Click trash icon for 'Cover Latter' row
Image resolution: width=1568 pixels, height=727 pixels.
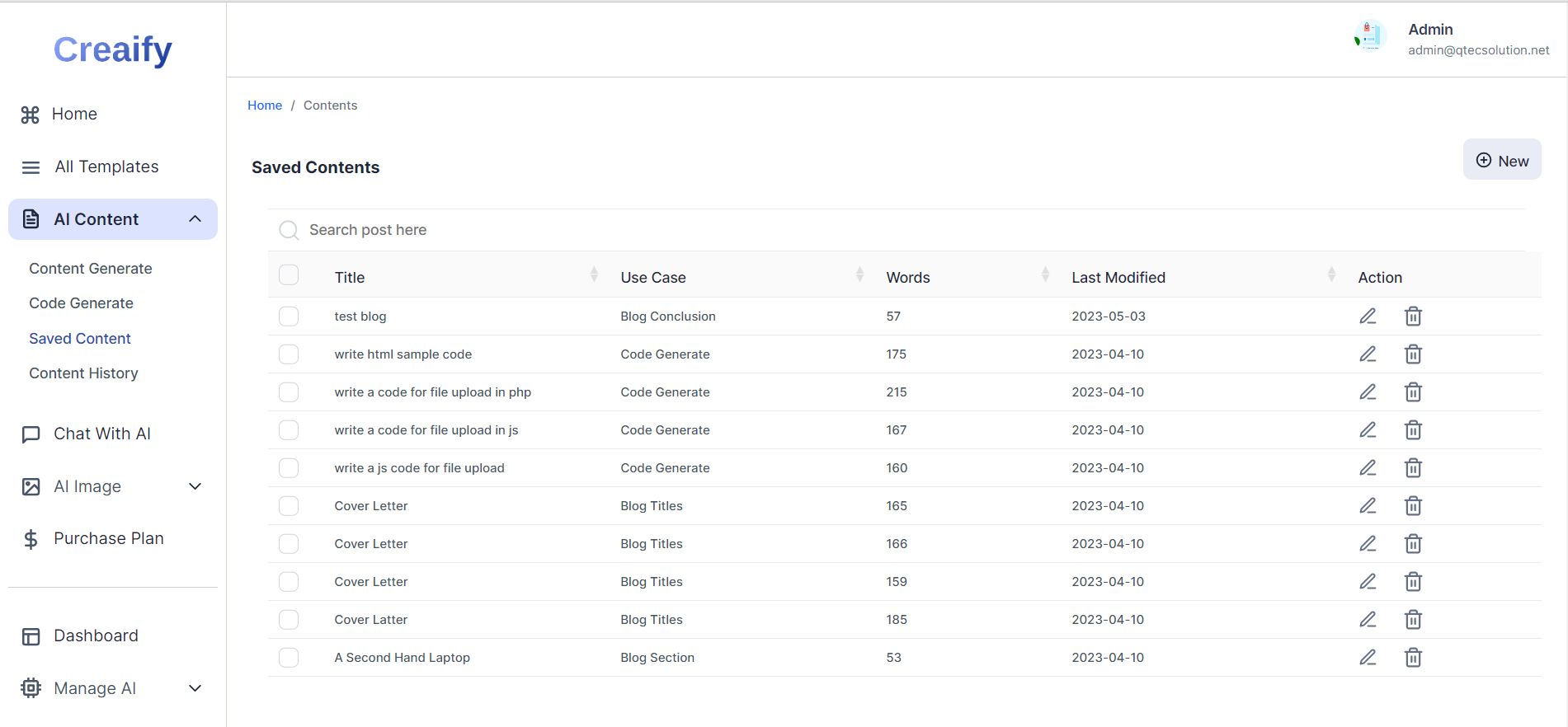click(1413, 620)
